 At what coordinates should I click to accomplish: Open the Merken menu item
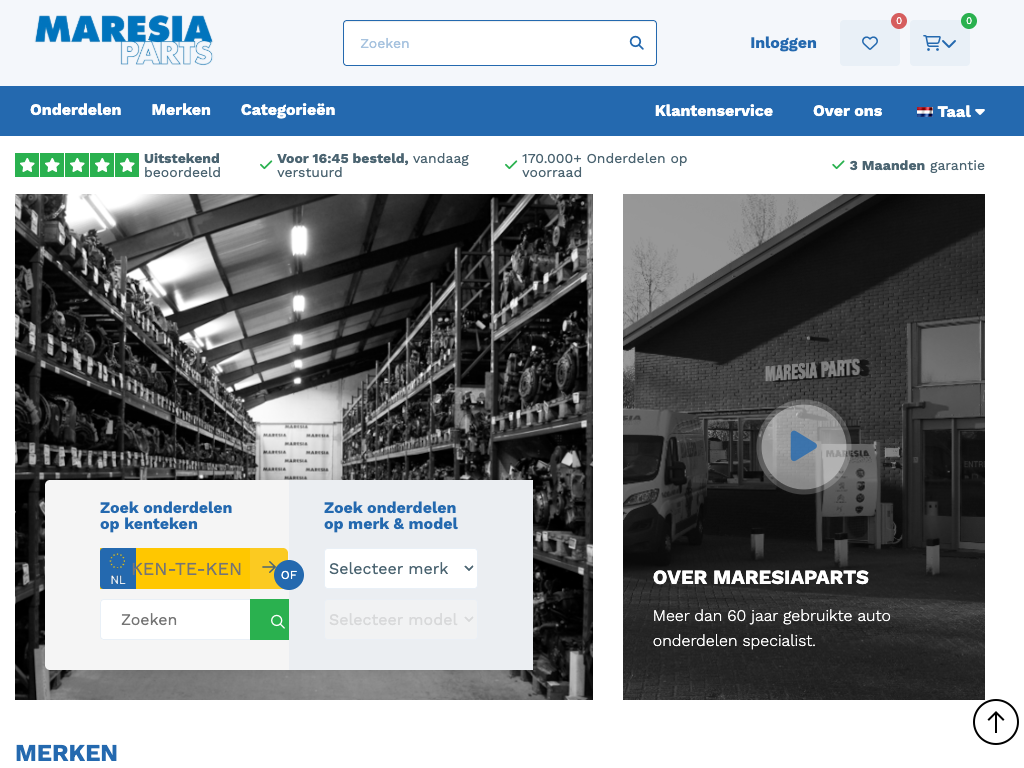coord(181,110)
